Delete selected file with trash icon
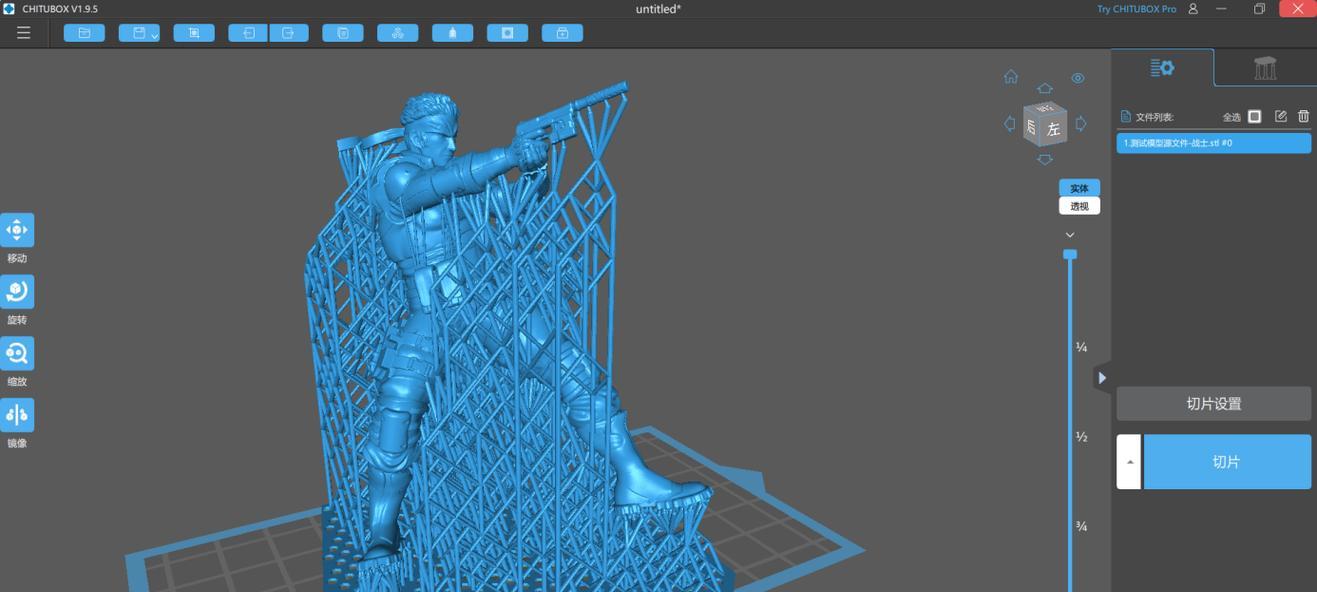1317x592 pixels. point(1304,117)
